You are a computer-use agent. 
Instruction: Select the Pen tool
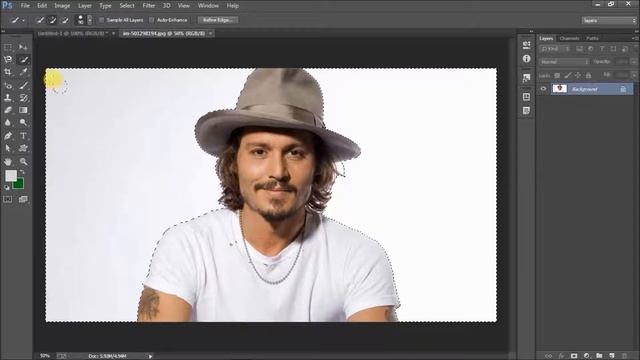(x=8, y=136)
